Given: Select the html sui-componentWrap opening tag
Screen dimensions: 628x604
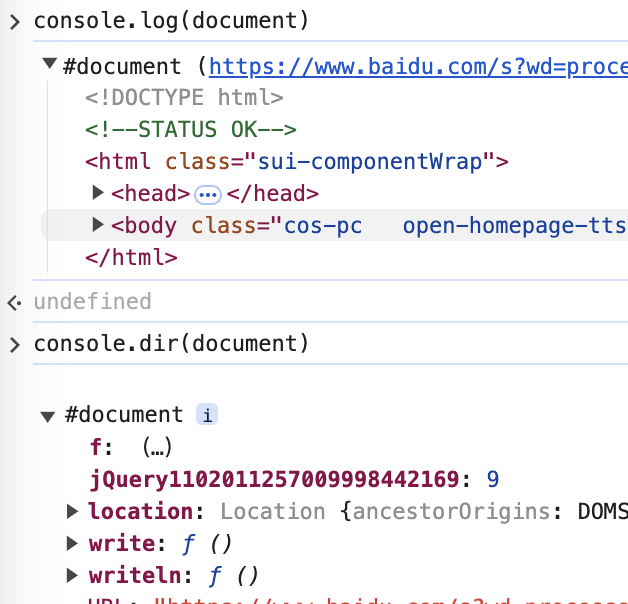Looking at the screenshot, I should pyautogui.click(x=297, y=162).
